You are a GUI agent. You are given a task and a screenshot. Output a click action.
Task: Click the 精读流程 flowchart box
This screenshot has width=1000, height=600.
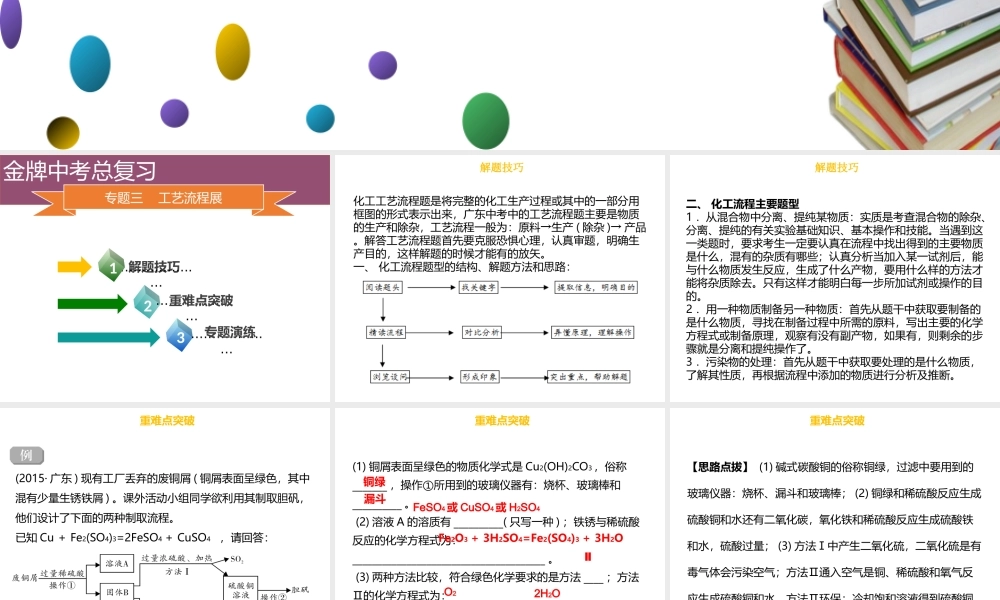[x=386, y=332]
